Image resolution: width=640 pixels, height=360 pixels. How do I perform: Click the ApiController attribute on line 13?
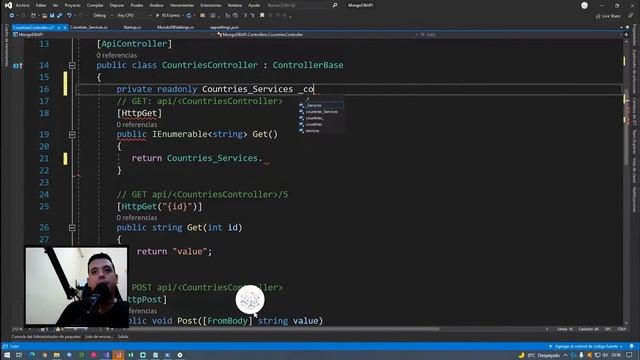click(x=134, y=44)
